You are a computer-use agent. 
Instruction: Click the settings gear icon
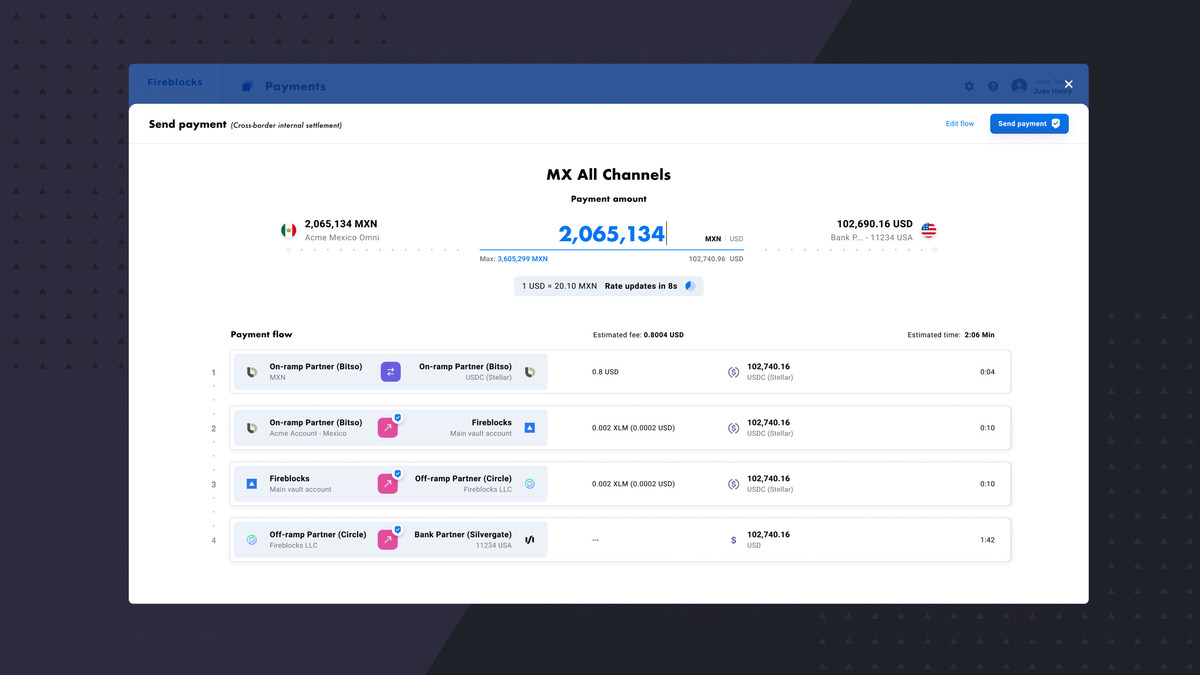click(x=969, y=86)
